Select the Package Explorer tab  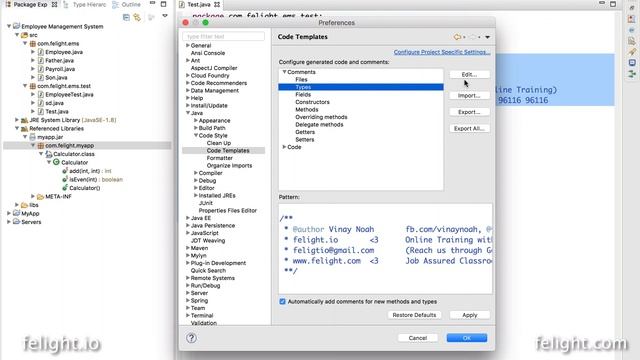(31, 4)
